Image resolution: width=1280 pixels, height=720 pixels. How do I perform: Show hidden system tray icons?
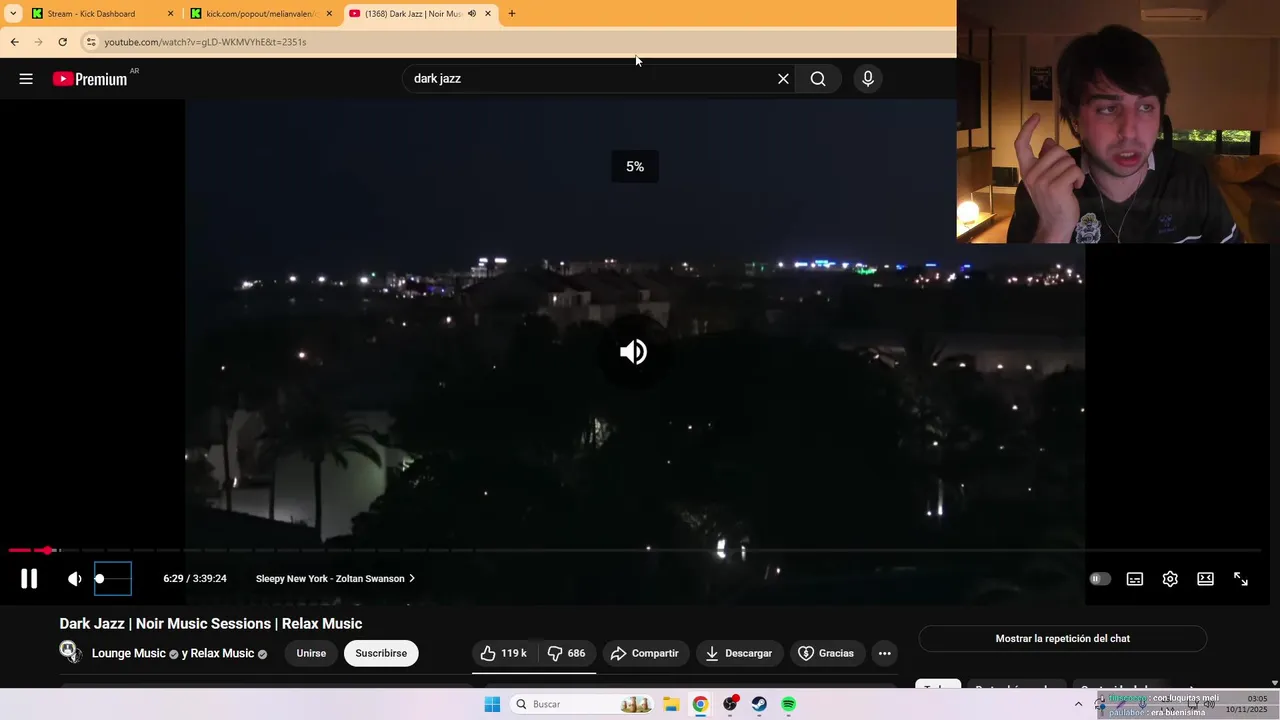pyautogui.click(x=1078, y=704)
